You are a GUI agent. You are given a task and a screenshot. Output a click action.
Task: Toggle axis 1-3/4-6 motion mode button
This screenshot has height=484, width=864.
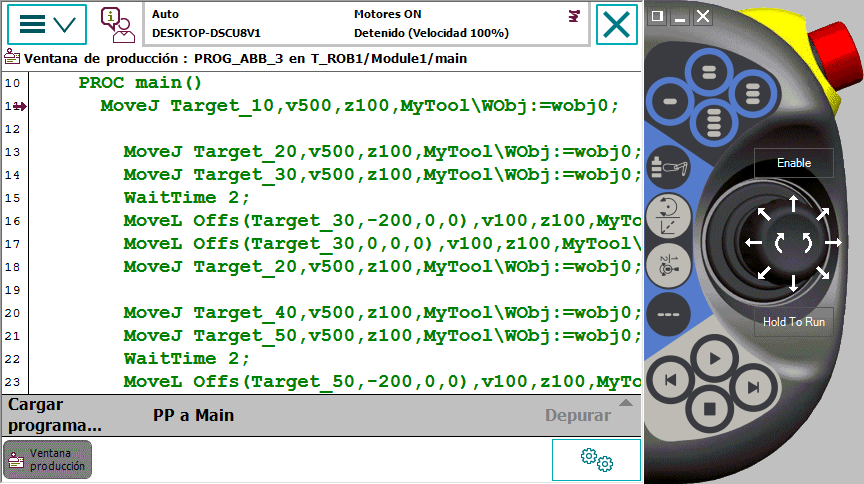click(668, 265)
